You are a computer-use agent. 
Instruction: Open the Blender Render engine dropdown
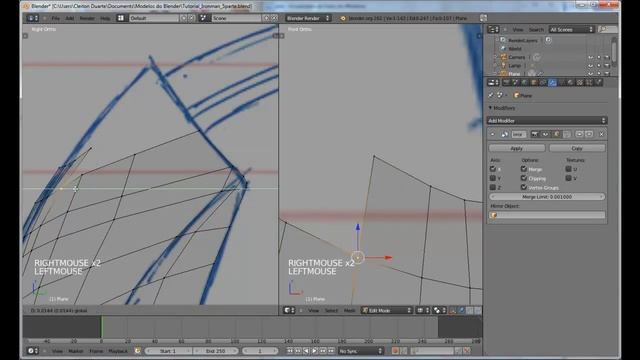click(308, 18)
